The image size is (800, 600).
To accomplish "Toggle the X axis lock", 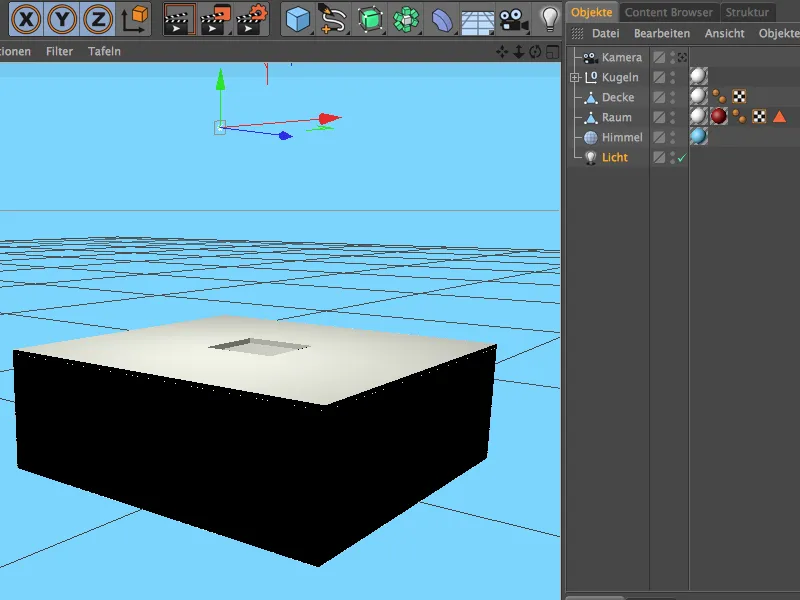I will point(26,19).
